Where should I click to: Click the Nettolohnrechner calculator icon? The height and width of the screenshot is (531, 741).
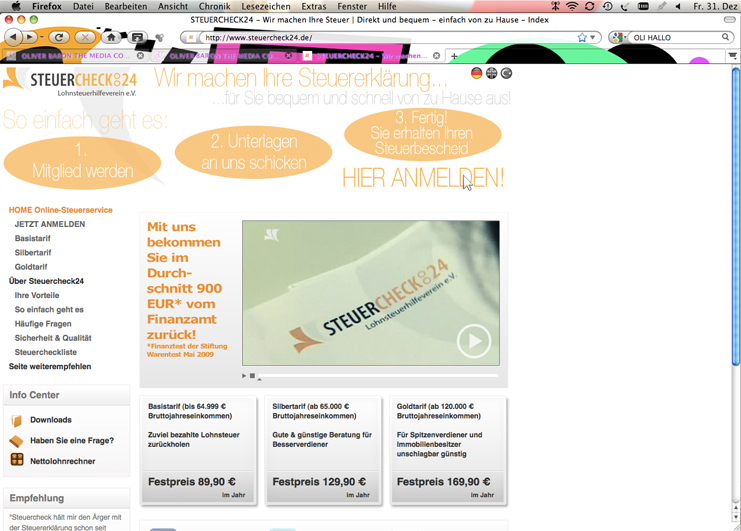[x=17, y=459]
